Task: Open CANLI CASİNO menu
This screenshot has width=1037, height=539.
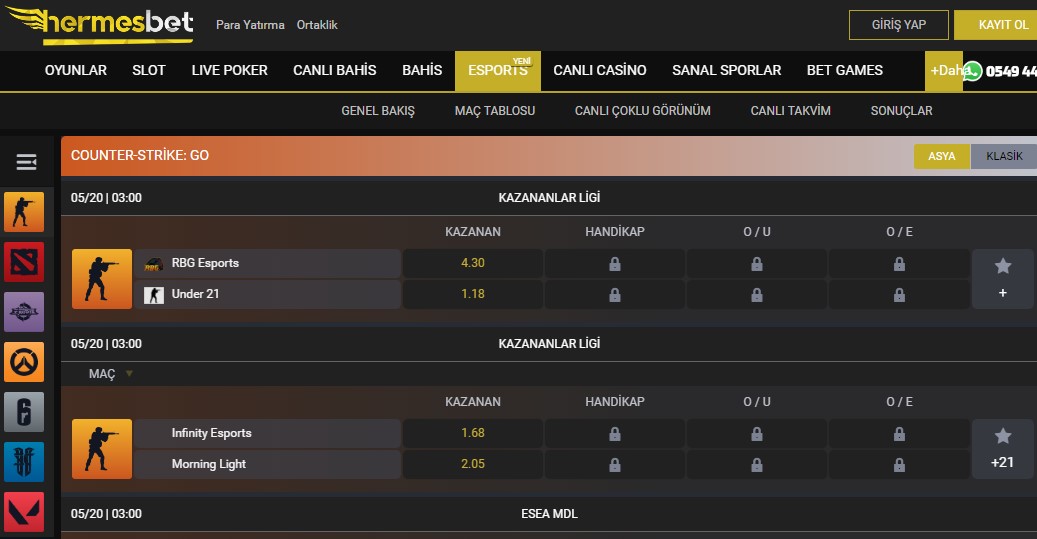Action: pos(600,70)
